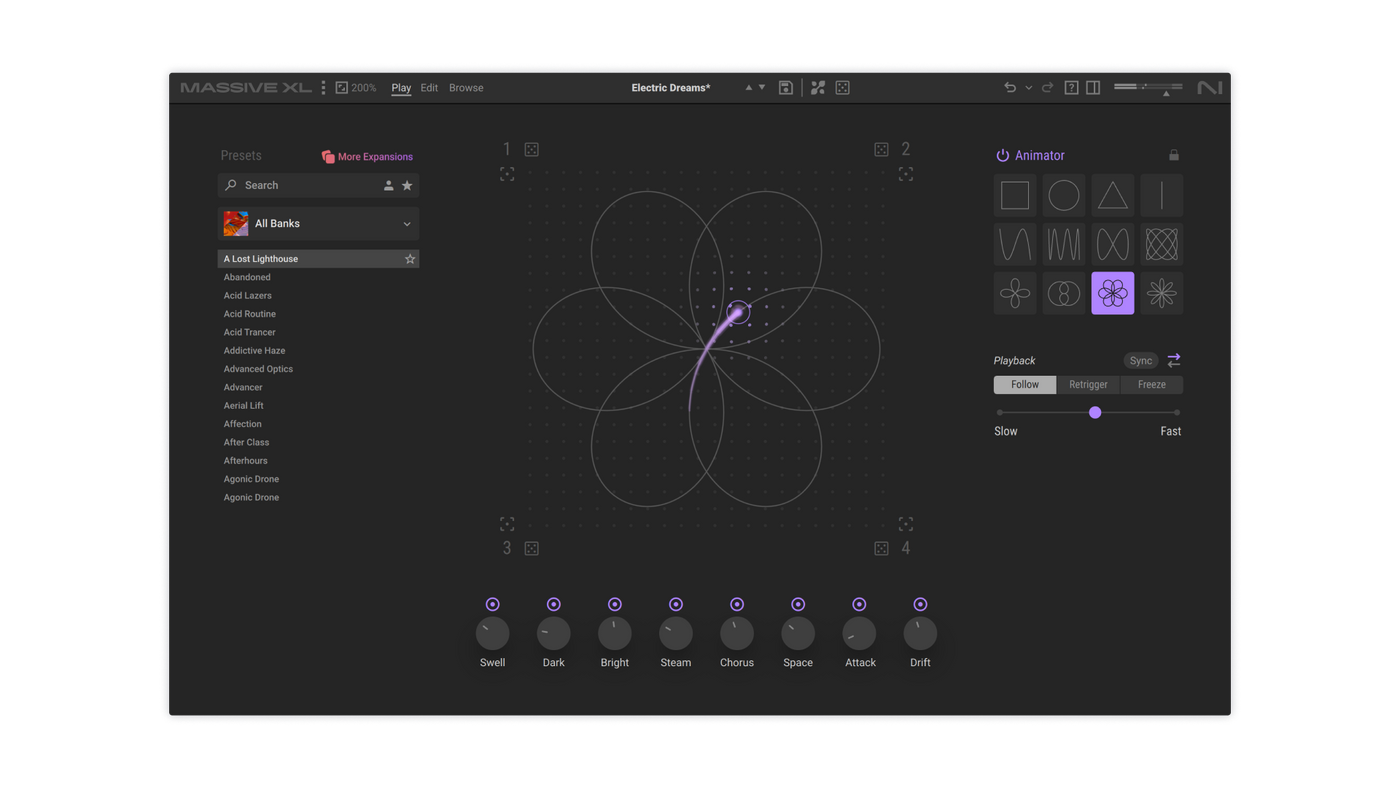Select the square animator shape

[x=1014, y=195]
